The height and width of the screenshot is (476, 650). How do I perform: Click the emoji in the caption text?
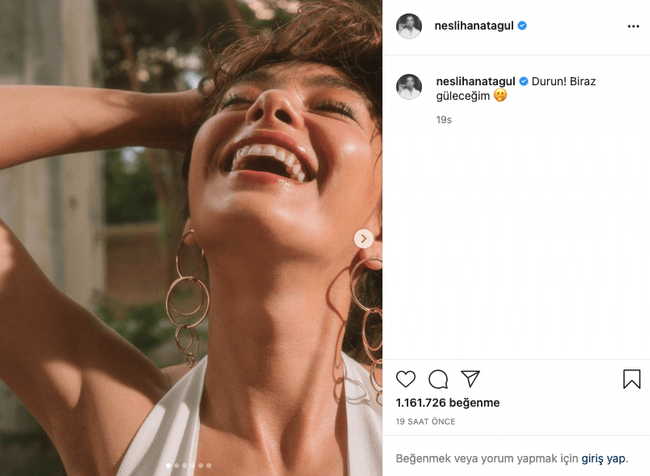[x=501, y=97]
